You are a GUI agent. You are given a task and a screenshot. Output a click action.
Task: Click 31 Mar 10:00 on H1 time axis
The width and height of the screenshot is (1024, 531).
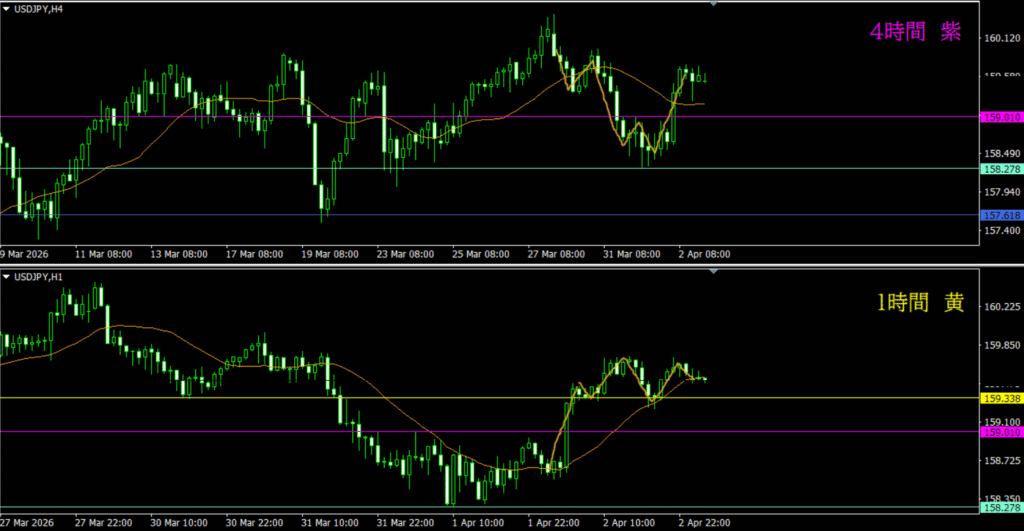[330, 522]
